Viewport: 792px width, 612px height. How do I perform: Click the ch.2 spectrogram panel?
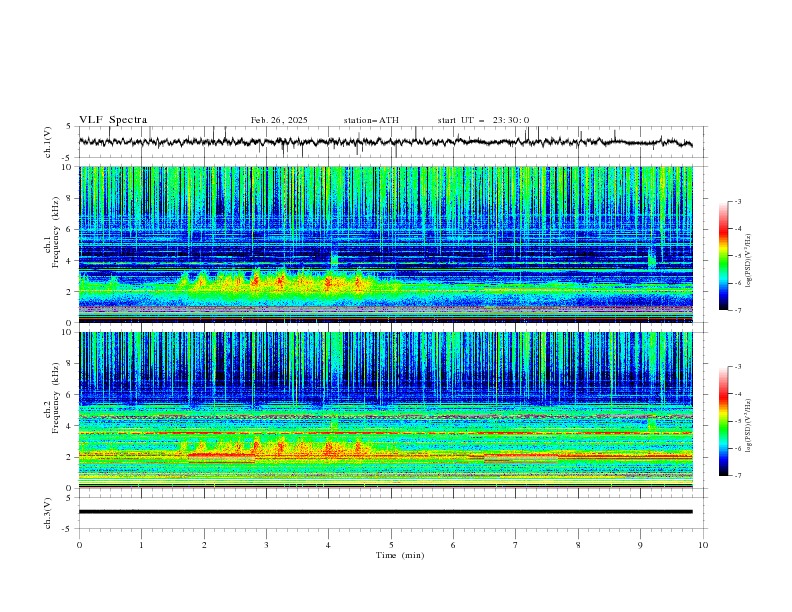[386, 410]
